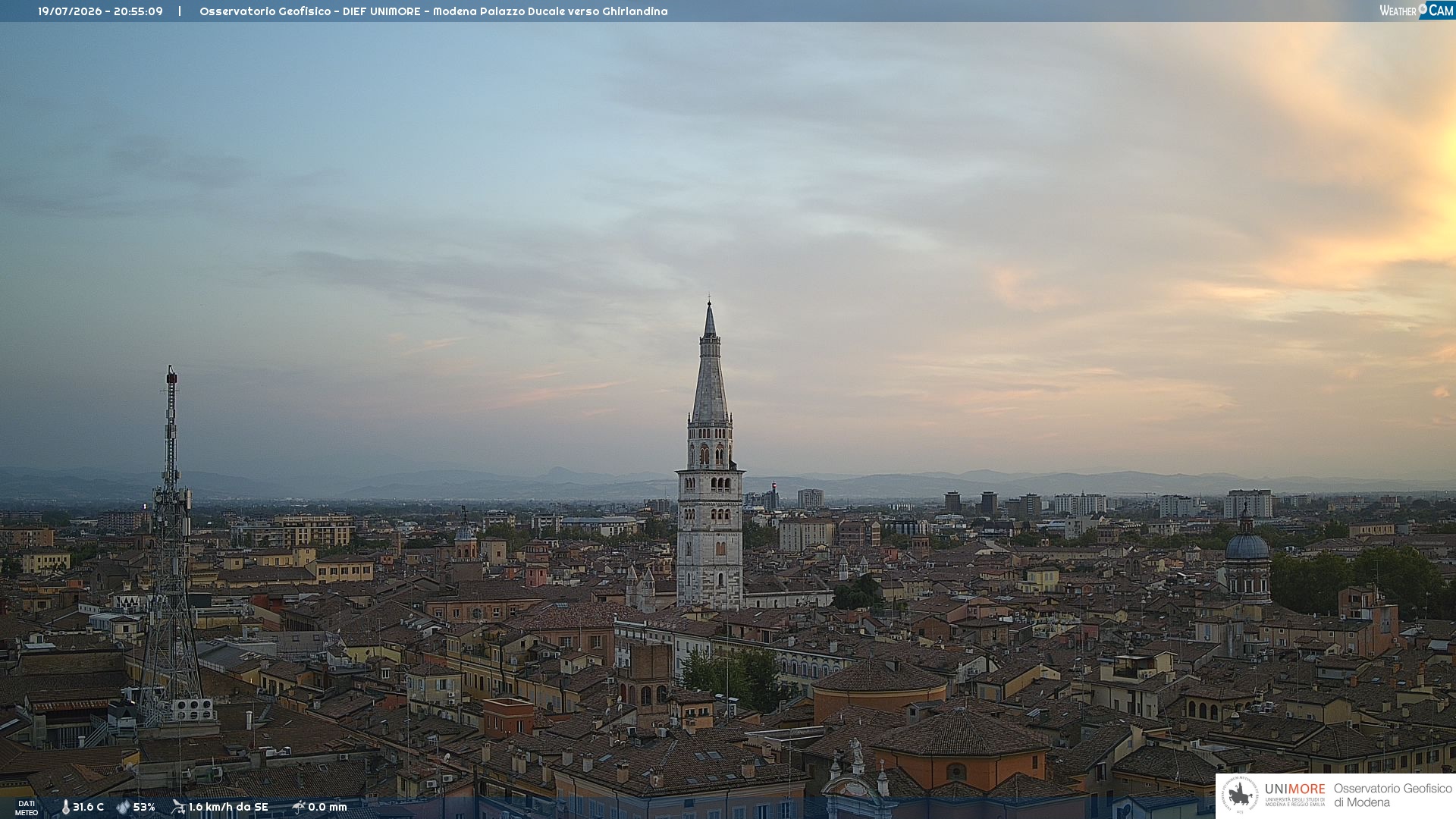Click the DATI METEO label
1456x819 pixels.
click(27, 808)
